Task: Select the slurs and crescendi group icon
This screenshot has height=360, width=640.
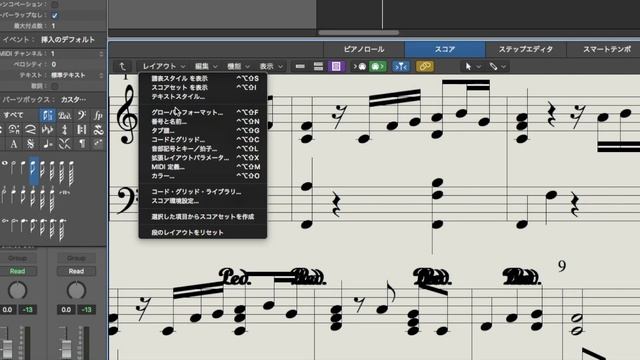Action: [x=31, y=130]
